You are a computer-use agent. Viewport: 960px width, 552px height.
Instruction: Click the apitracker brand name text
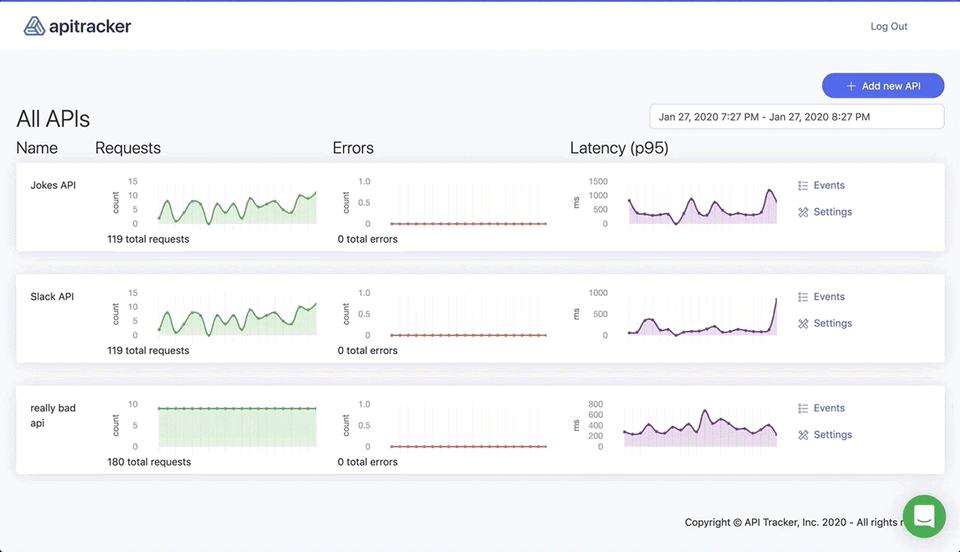pyautogui.click(x=90, y=26)
